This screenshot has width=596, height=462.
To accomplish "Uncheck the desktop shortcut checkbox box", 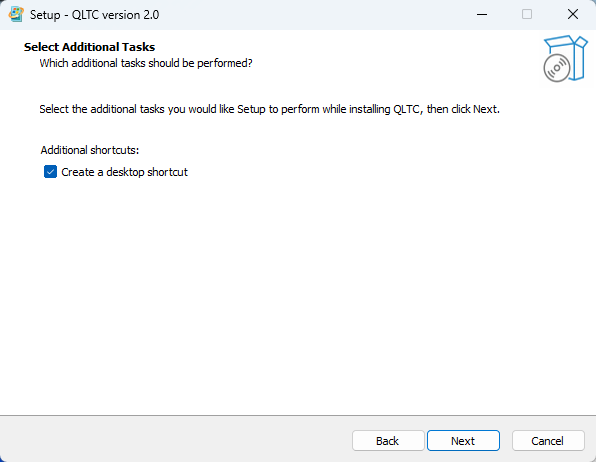I will point(51,172).
